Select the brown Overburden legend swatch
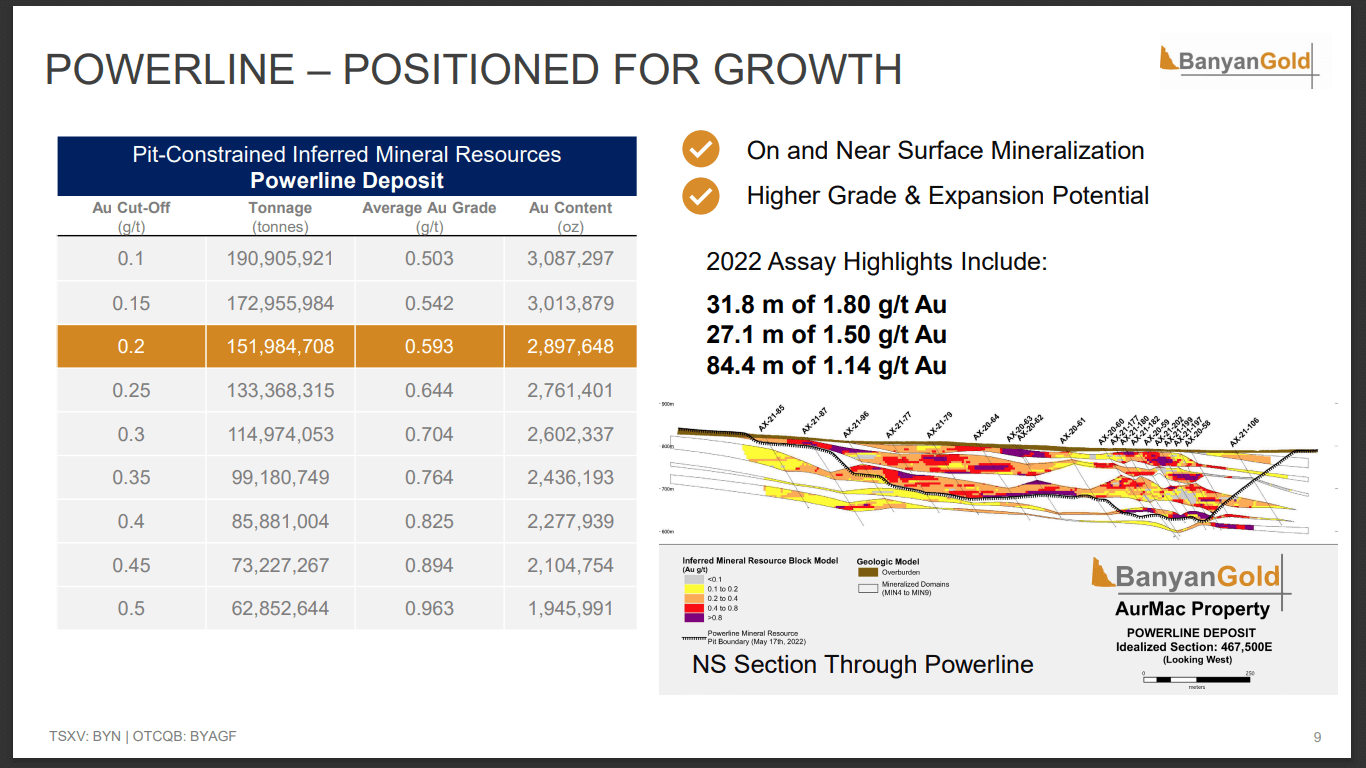 tap(867, 572)
